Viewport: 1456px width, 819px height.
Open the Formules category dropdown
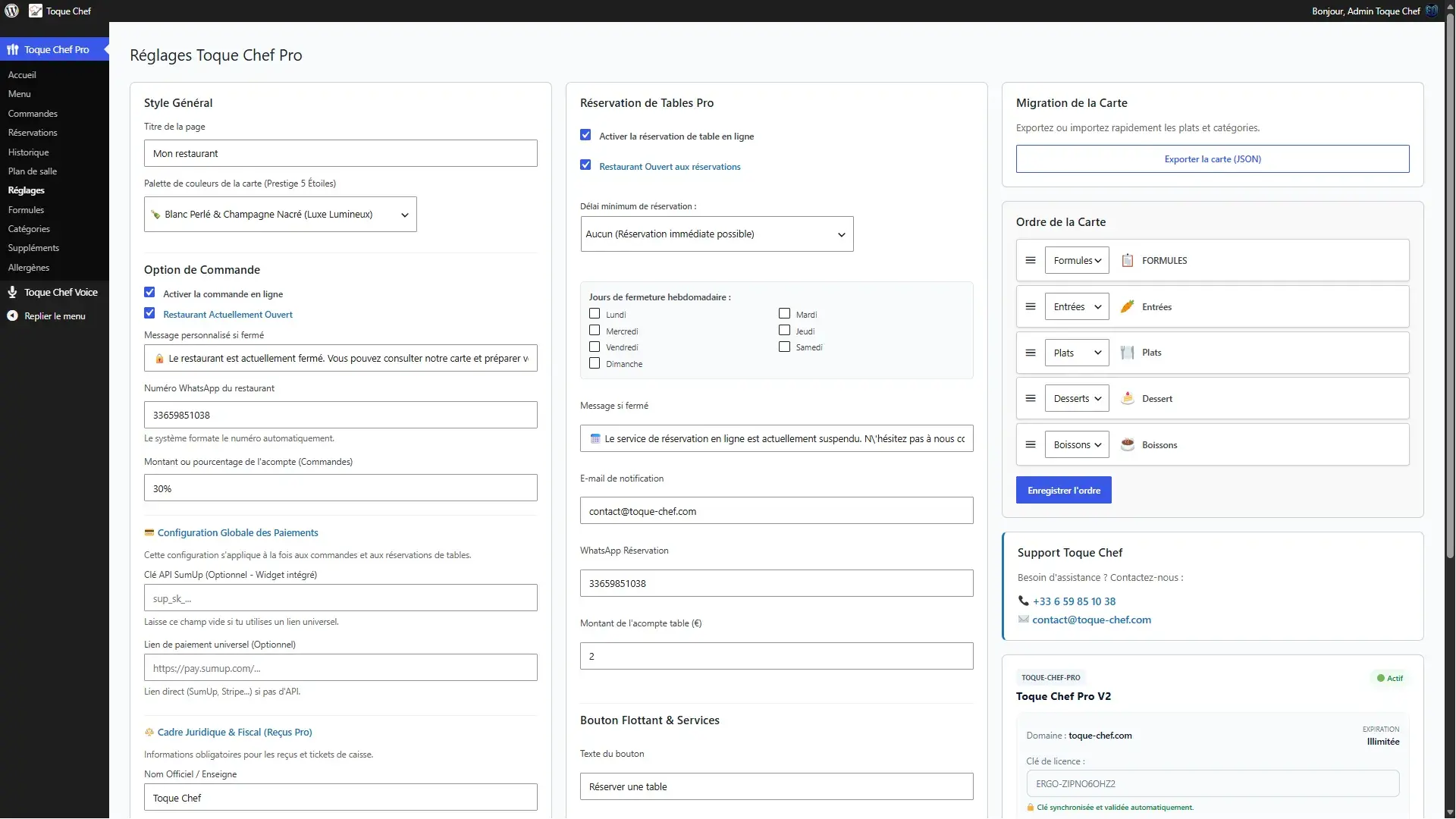coord(1077,261)
